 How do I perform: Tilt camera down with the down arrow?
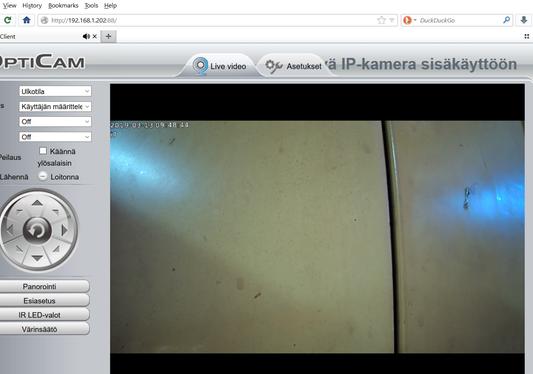pos(37,258)
